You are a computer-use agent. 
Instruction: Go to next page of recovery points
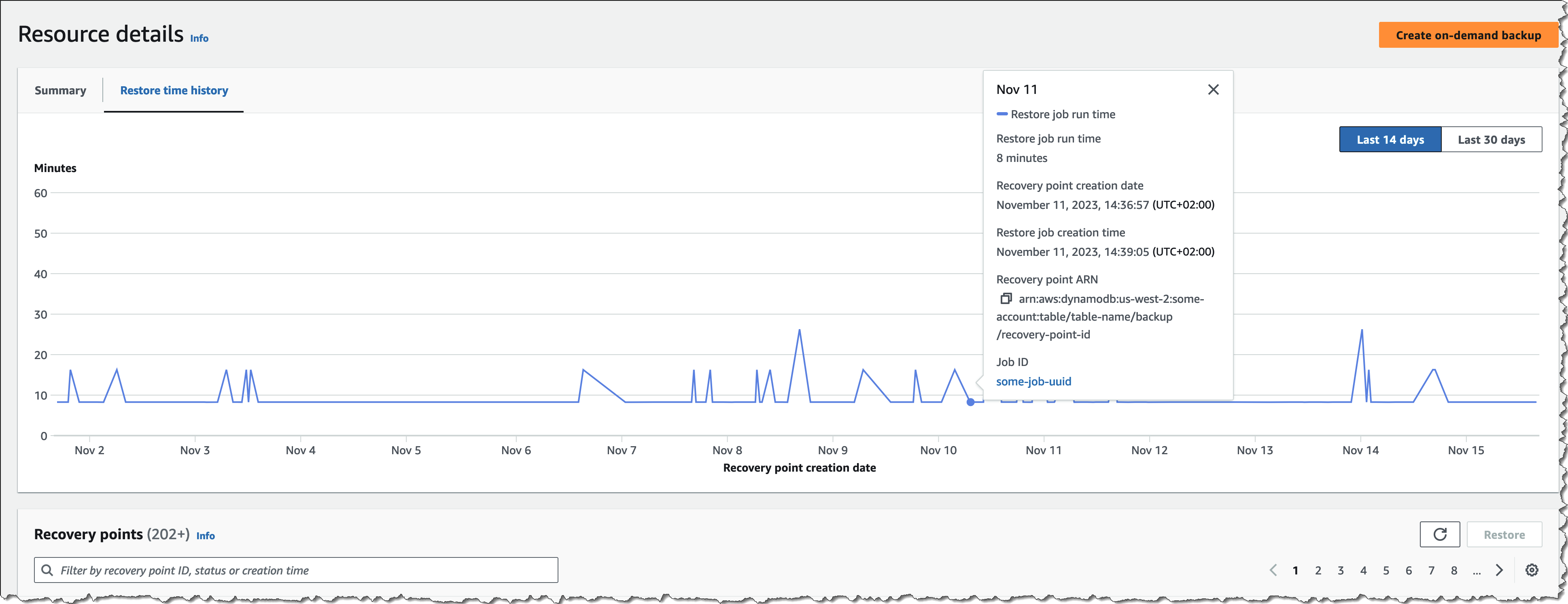click(x=1499, y=570)
